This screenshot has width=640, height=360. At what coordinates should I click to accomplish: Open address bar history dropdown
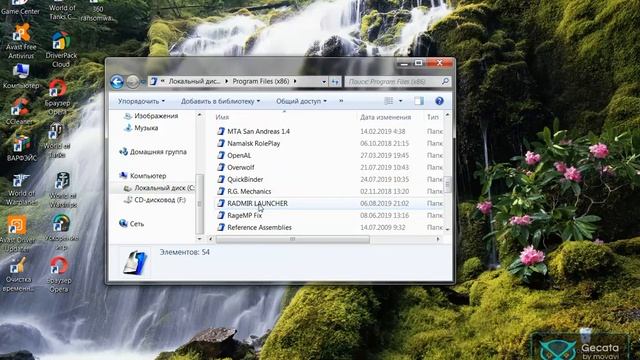click(324, 82)
